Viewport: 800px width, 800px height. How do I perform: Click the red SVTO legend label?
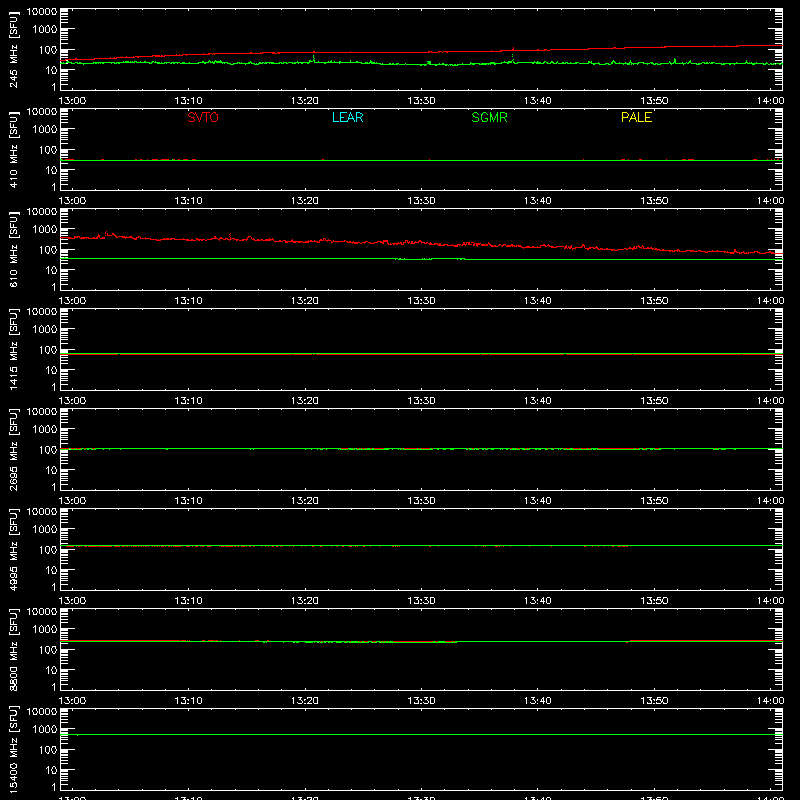click(203, 117)
